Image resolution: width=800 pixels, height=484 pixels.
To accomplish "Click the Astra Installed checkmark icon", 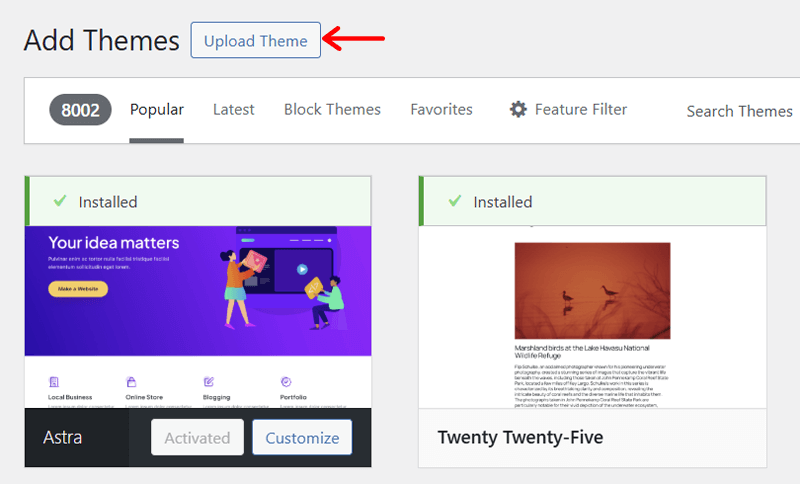I will click(x=60, y=201).
